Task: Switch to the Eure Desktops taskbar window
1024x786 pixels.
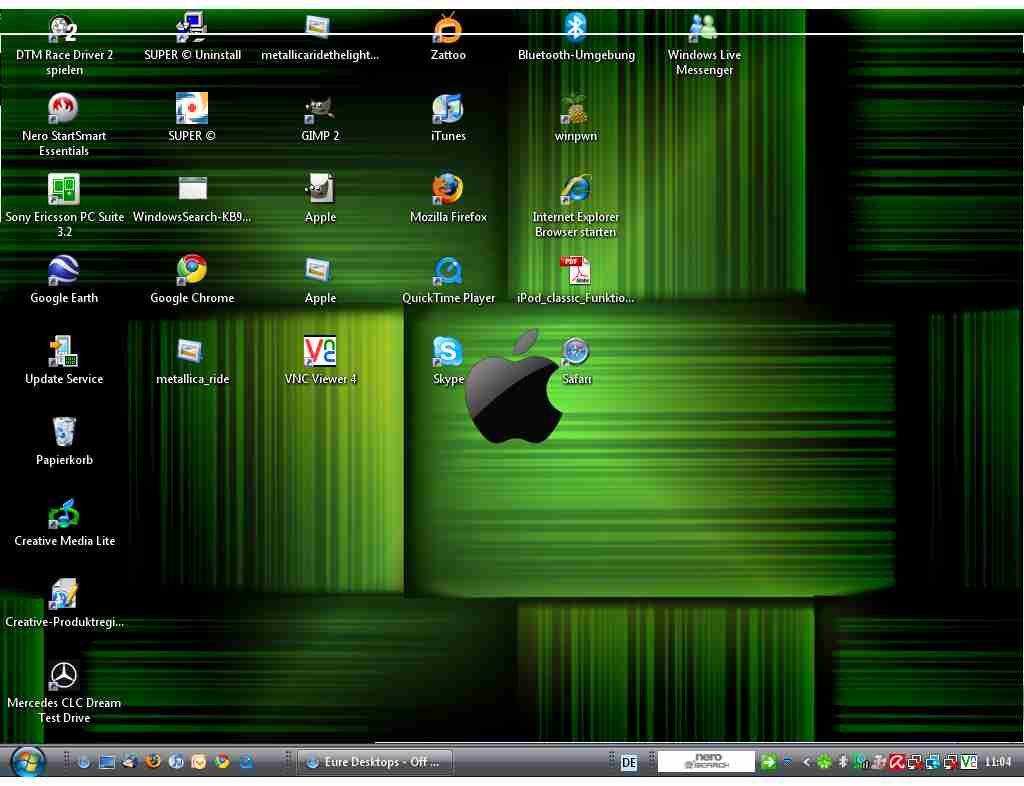Action: (375, 762)
